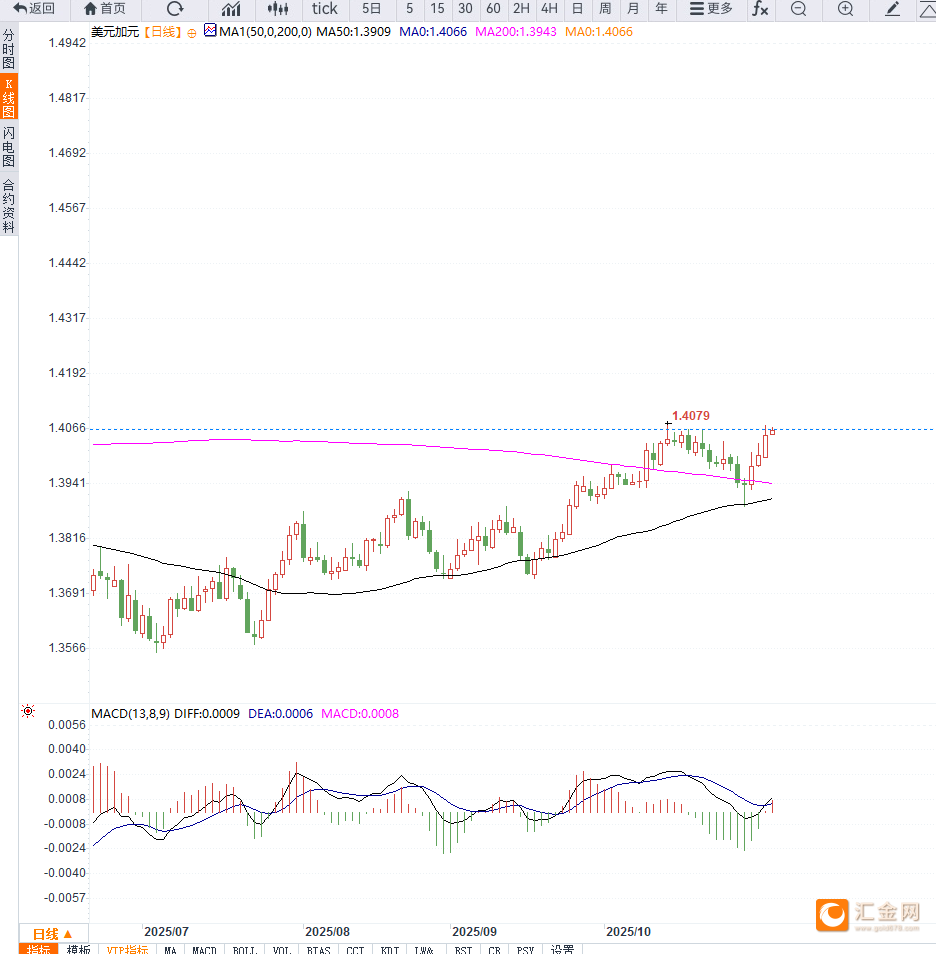Screen dimensions: 936x954
Task: Switch to the BIAS indicator
Action: click(318, 949)
